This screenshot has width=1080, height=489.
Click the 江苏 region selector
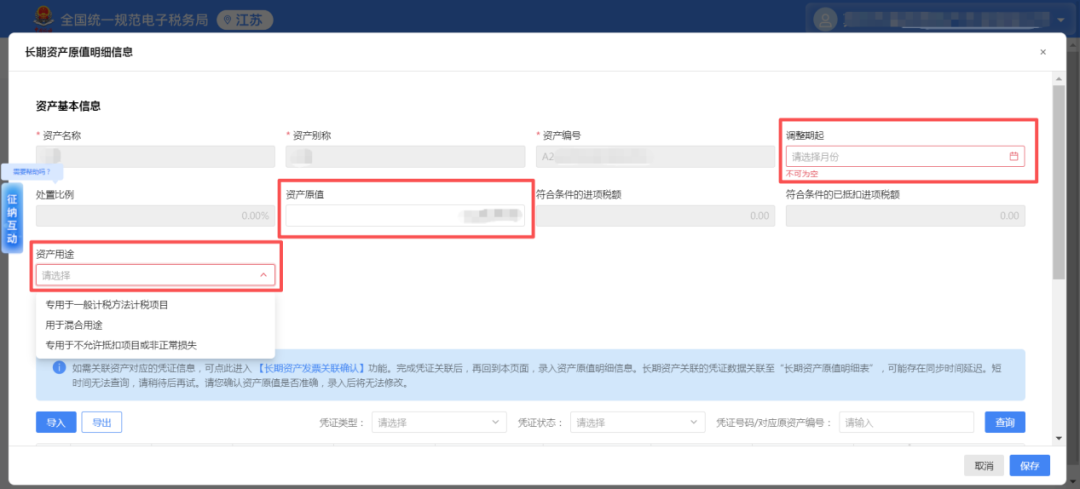pos(245,21)
